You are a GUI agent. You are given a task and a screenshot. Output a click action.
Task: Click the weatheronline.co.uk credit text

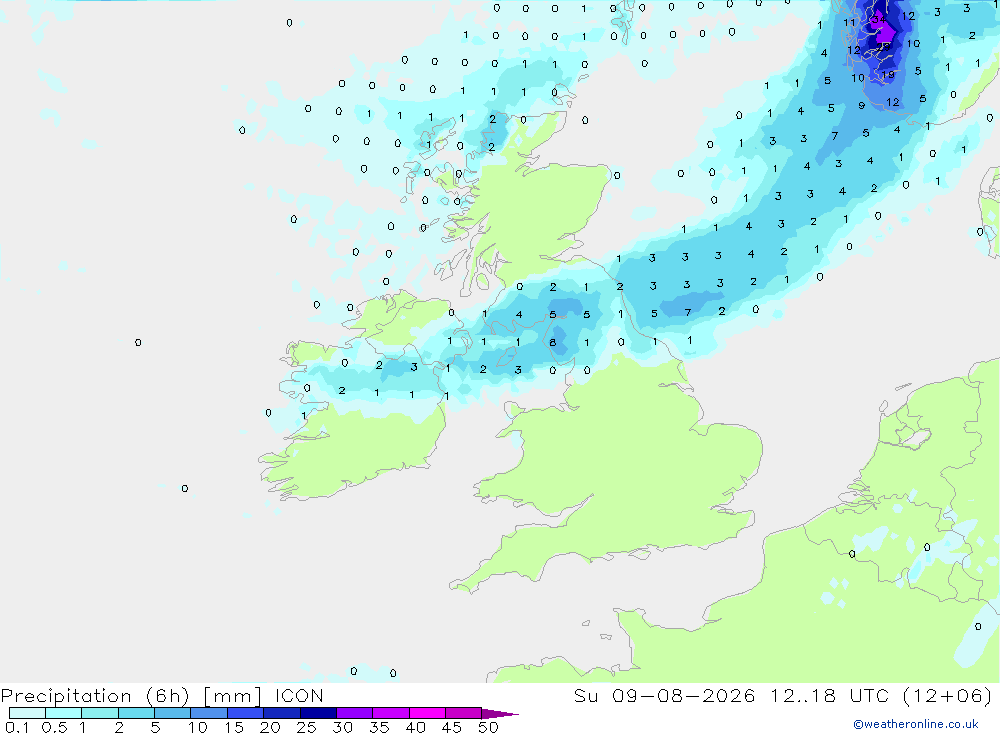(916, 724)
